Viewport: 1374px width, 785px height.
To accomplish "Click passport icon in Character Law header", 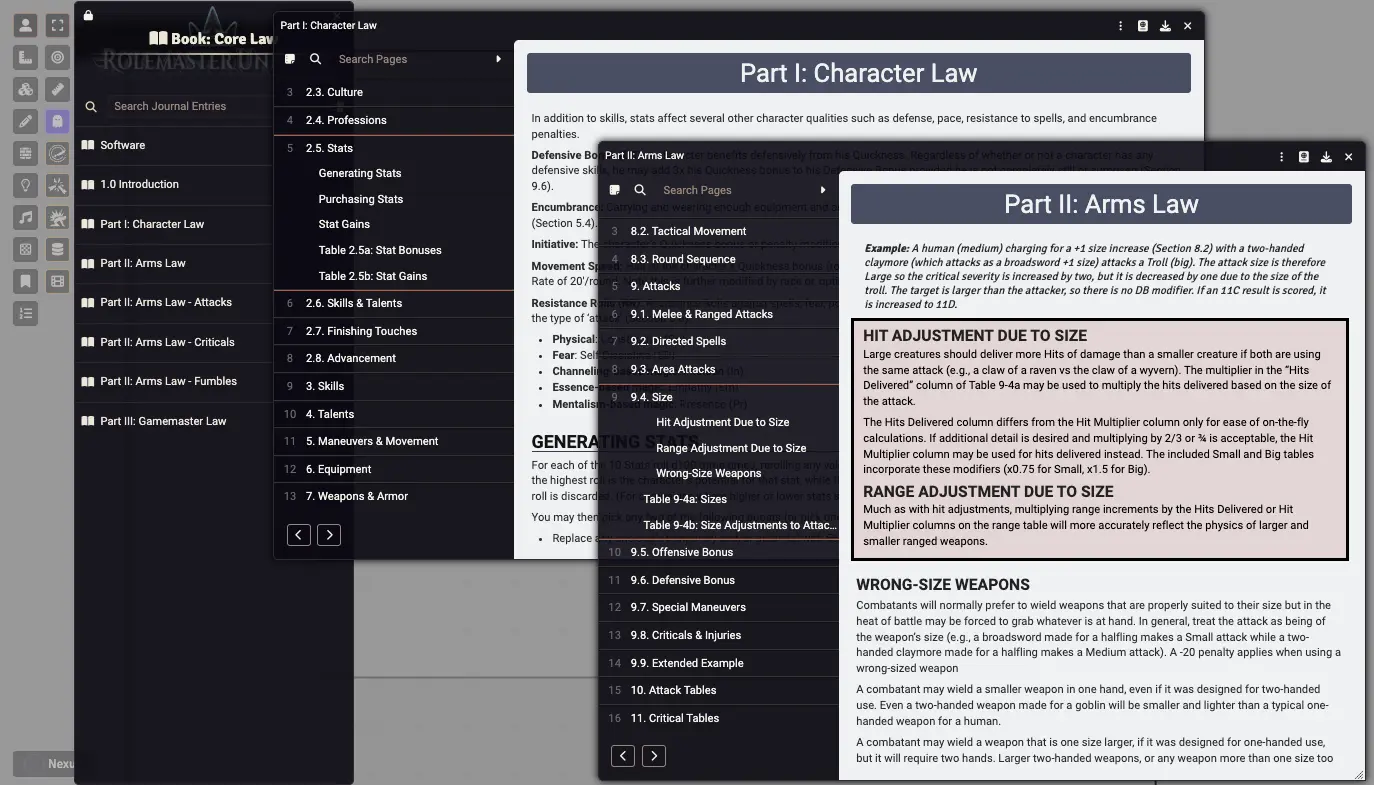I will coord(1143,26).
